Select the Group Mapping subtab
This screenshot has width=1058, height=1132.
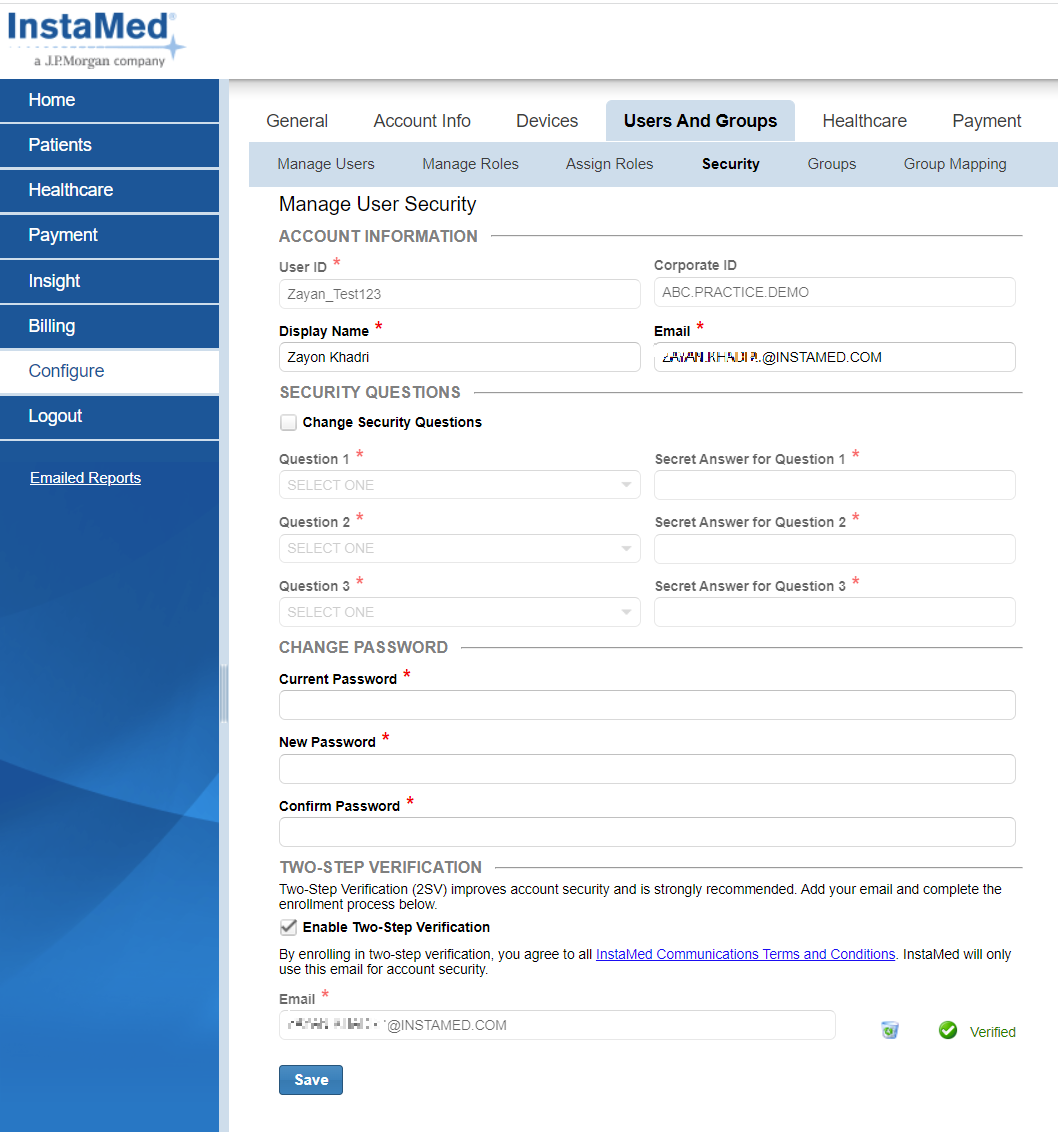pos(954,163)
